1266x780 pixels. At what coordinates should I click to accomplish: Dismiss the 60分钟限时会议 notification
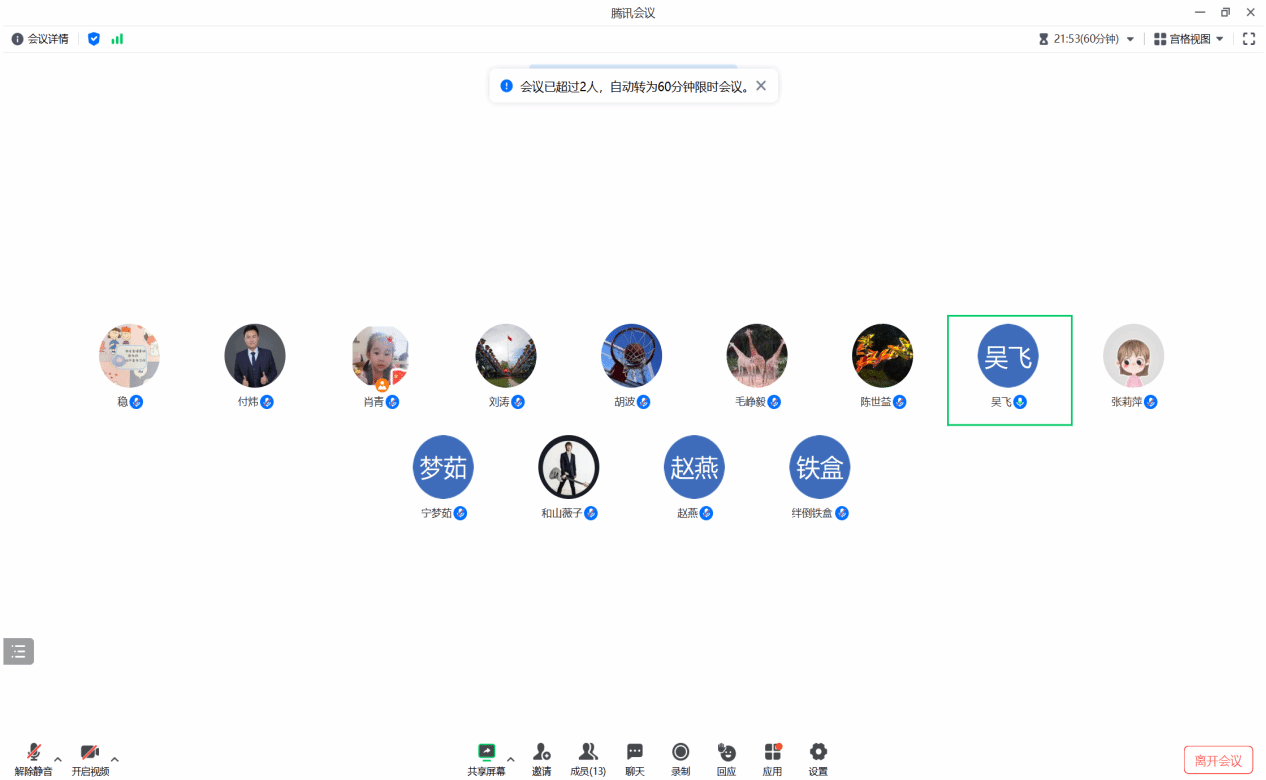coord(761,86)
